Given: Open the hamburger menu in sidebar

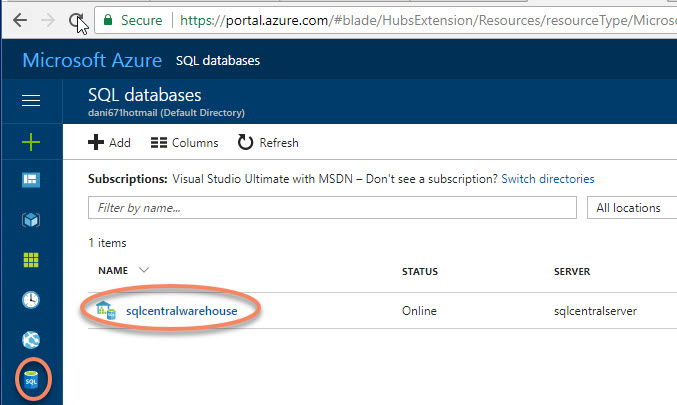Looking at the screenshot, I should (31, 100).
